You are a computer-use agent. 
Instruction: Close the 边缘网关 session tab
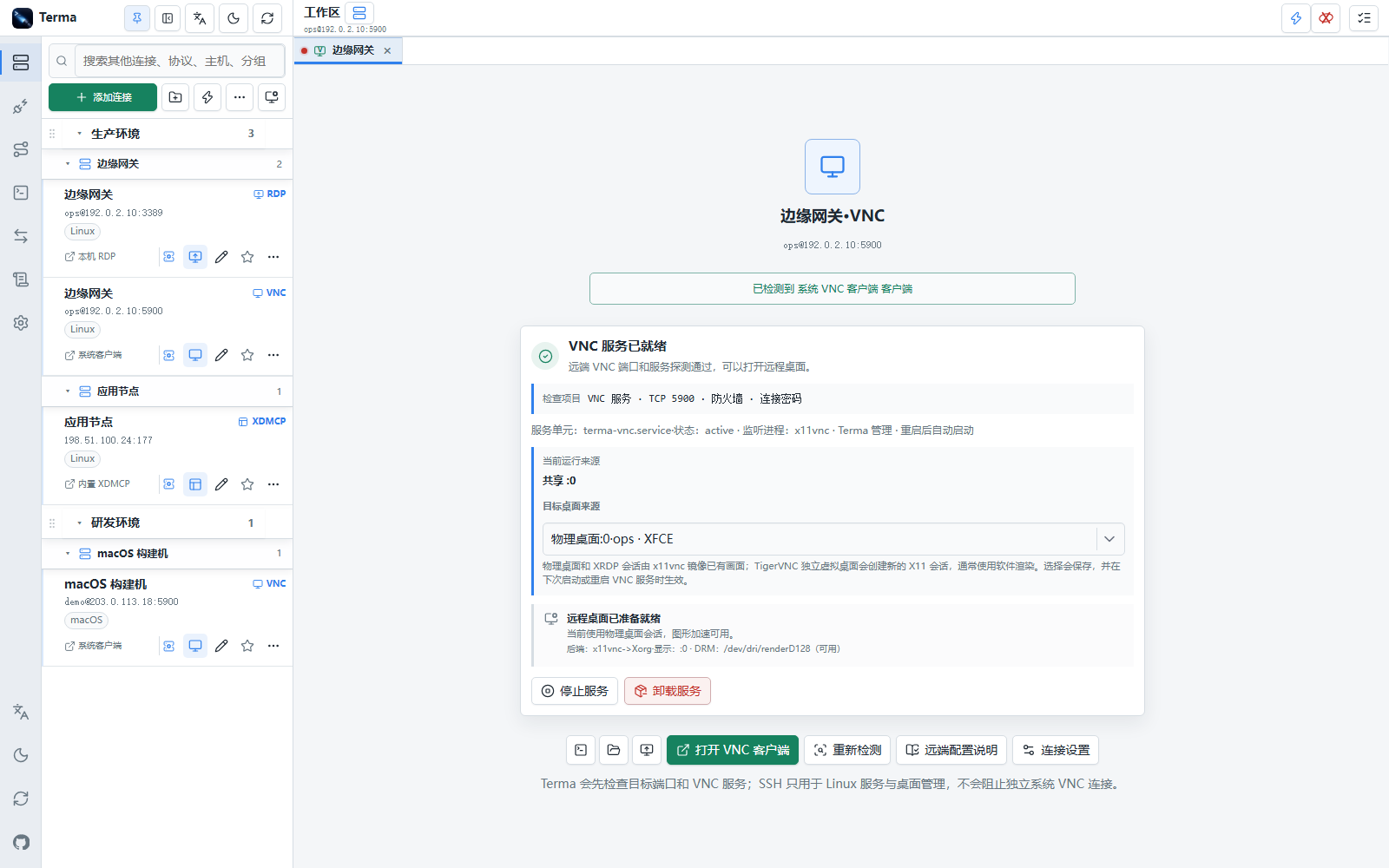(387, 50)
